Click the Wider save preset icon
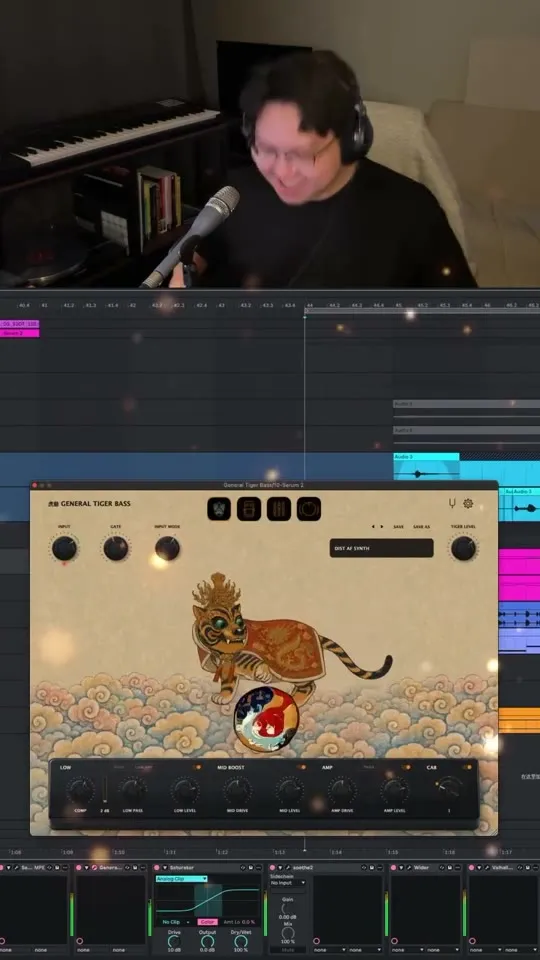 tap(449, 868)
